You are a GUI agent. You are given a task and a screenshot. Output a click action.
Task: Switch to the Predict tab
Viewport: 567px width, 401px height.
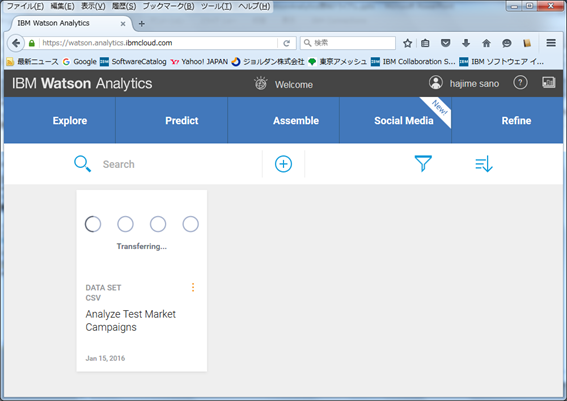[x=182, y=120]
